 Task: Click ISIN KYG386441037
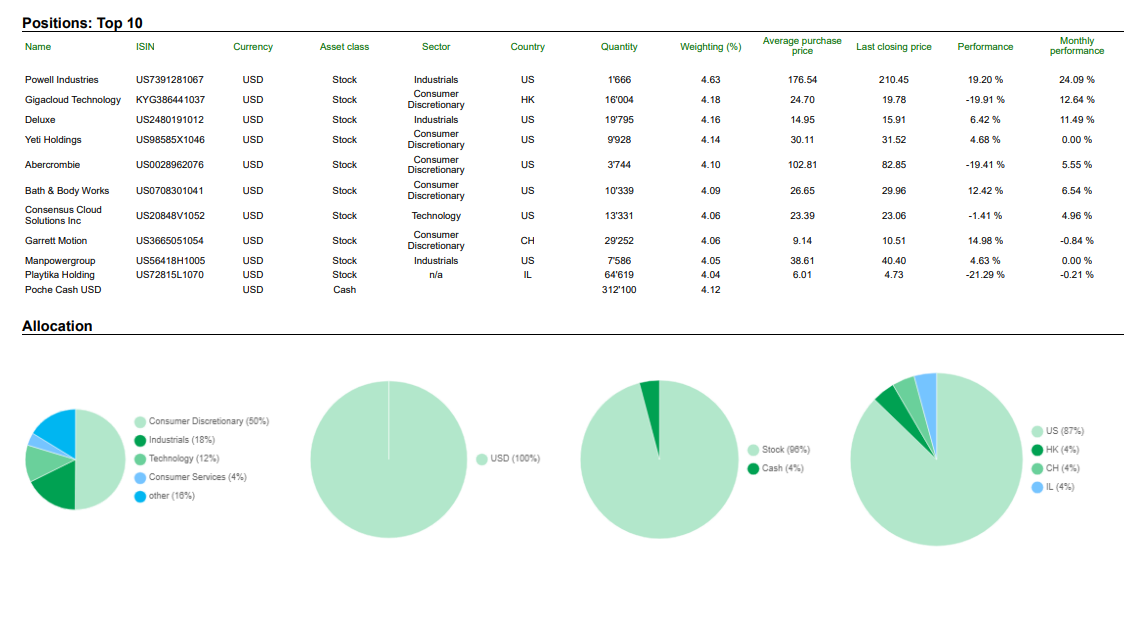coord(171,100)
